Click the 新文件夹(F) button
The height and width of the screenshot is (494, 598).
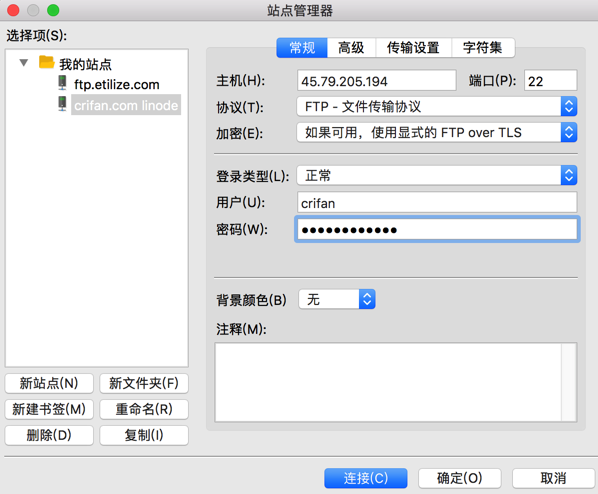(x=144, y=383)
